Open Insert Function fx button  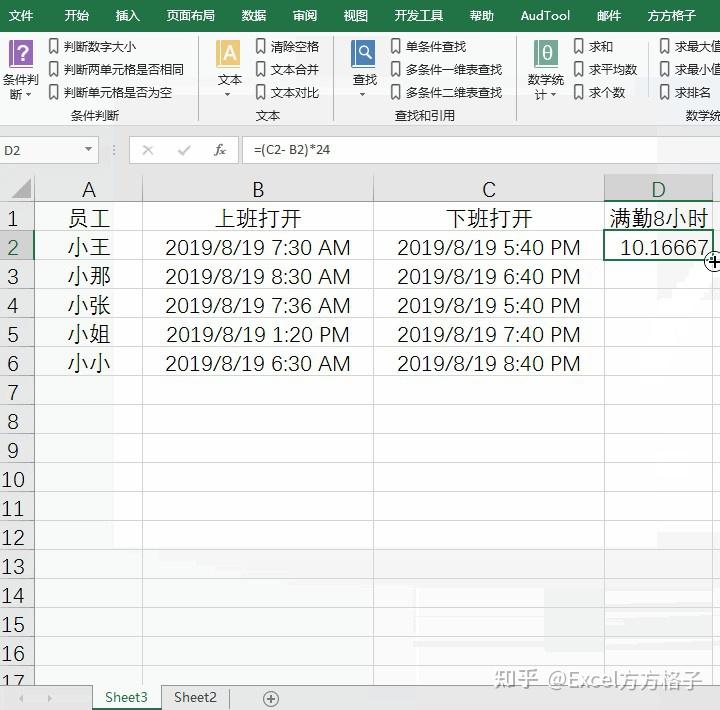220,150
